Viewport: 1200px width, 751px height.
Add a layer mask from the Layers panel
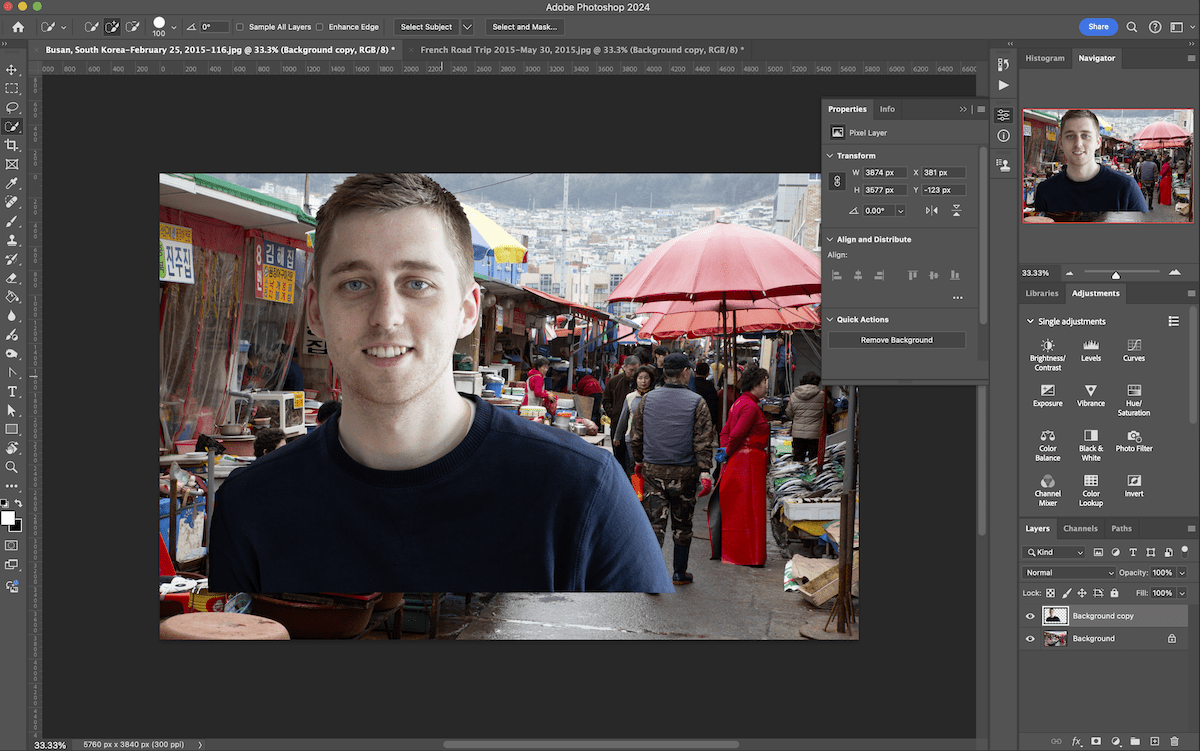1096,740
